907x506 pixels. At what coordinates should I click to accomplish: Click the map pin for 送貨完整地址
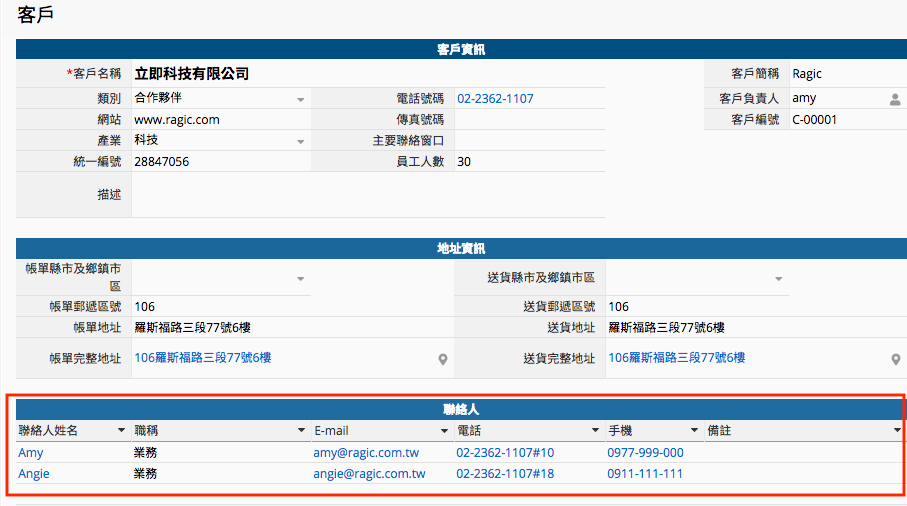(896, 360)
